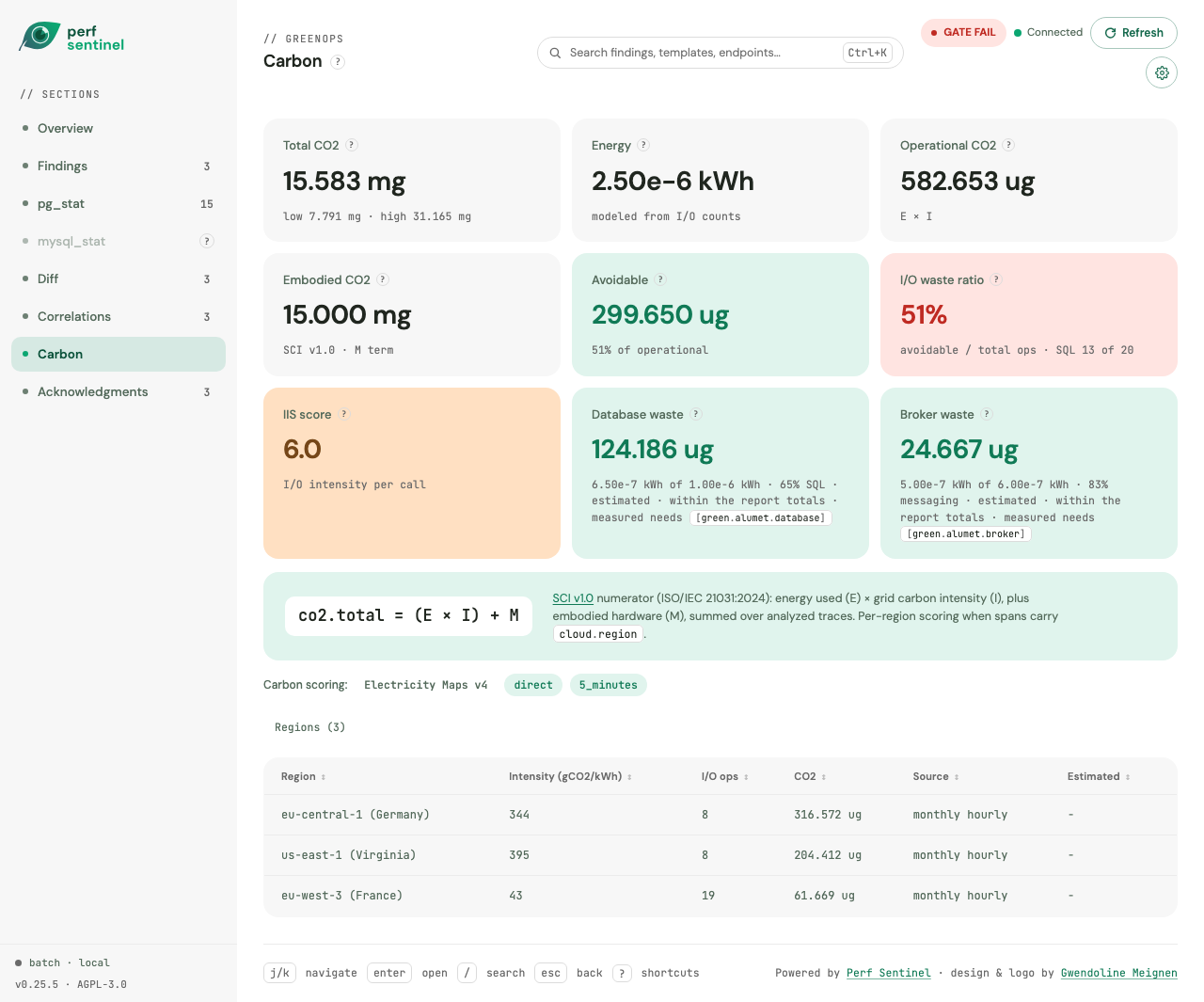
Task: Click the Perf Sentinel eye logo
Action: point(40,37)
